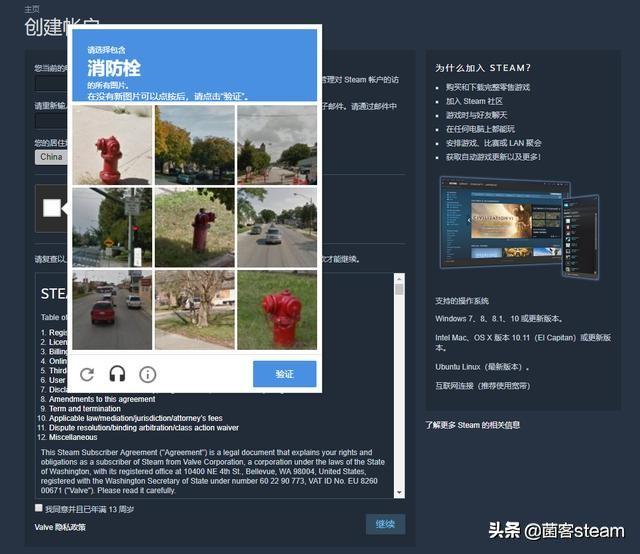Select center tile with hydrant in grass
640x554 pixels.
click(194, 227)
